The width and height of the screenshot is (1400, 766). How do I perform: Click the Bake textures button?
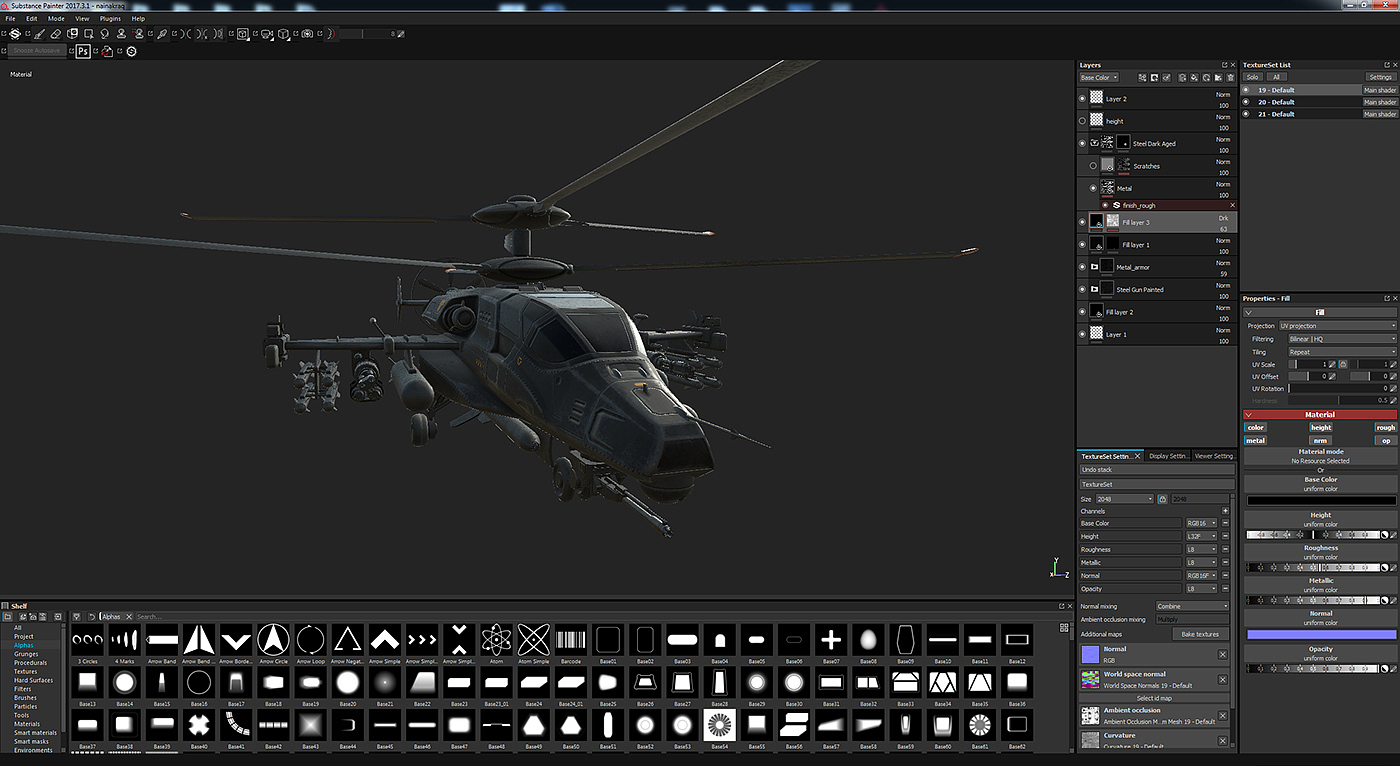(x=1200, y=634)
